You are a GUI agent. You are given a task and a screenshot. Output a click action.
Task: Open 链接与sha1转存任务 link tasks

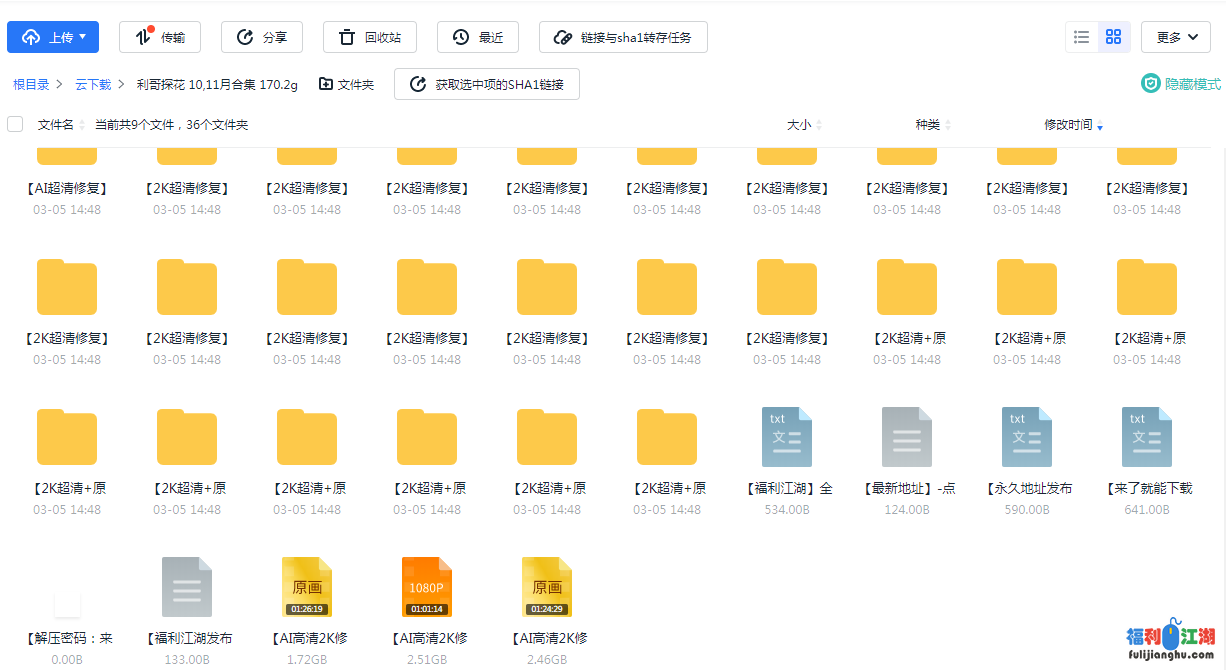pos(623,37)
